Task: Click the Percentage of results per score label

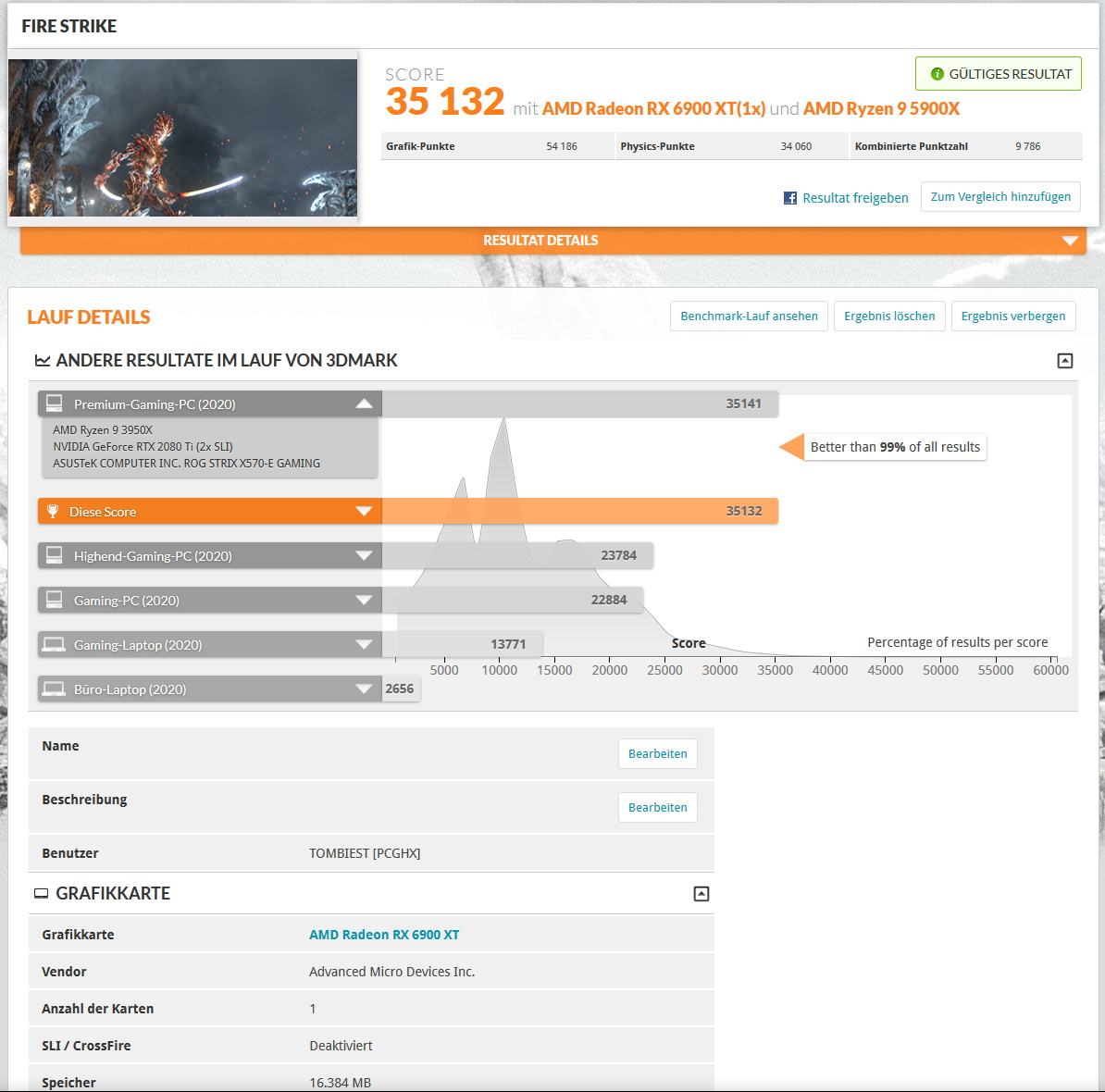Action: click(957, 642)
